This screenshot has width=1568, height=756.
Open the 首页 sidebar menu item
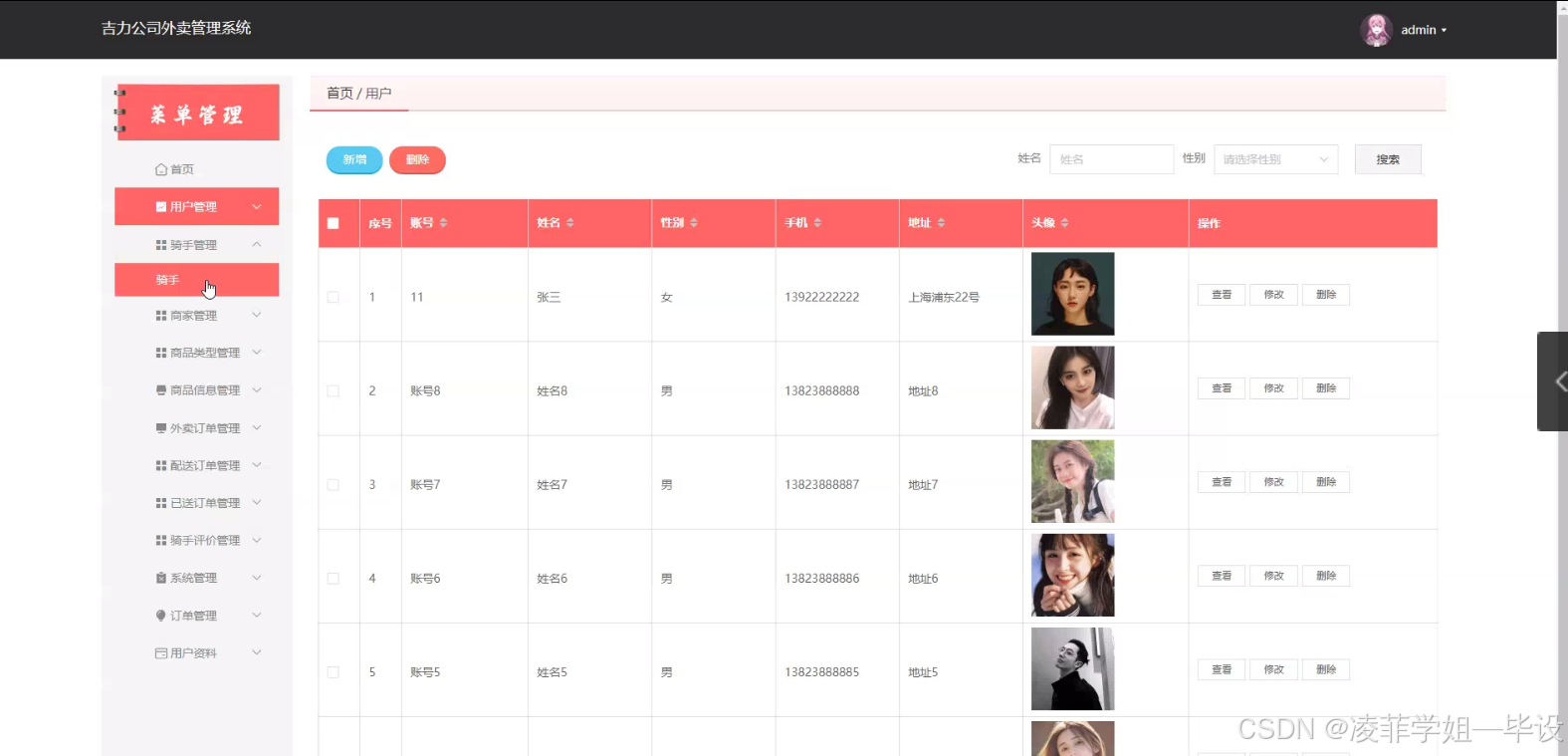196,169
